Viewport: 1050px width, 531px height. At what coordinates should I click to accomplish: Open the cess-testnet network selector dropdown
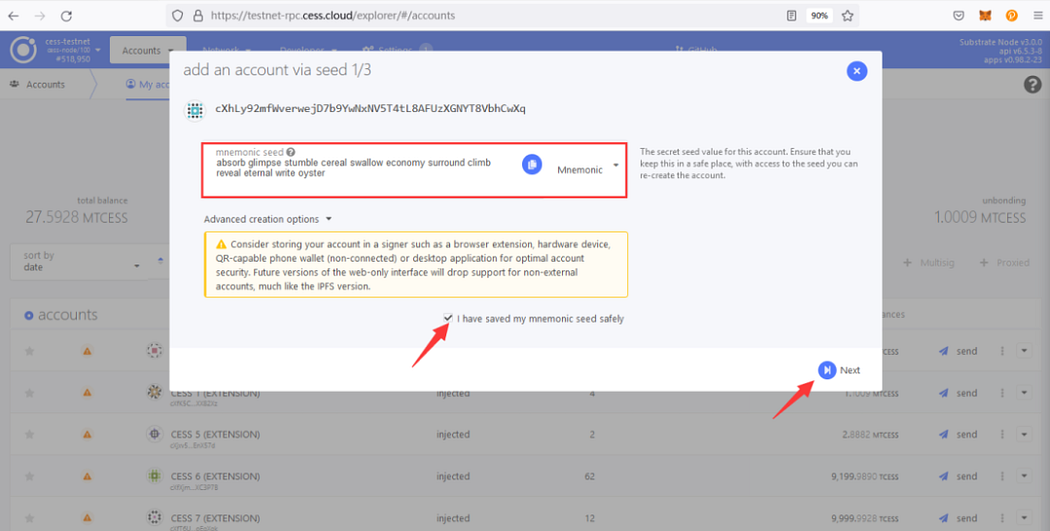point(74,50)
